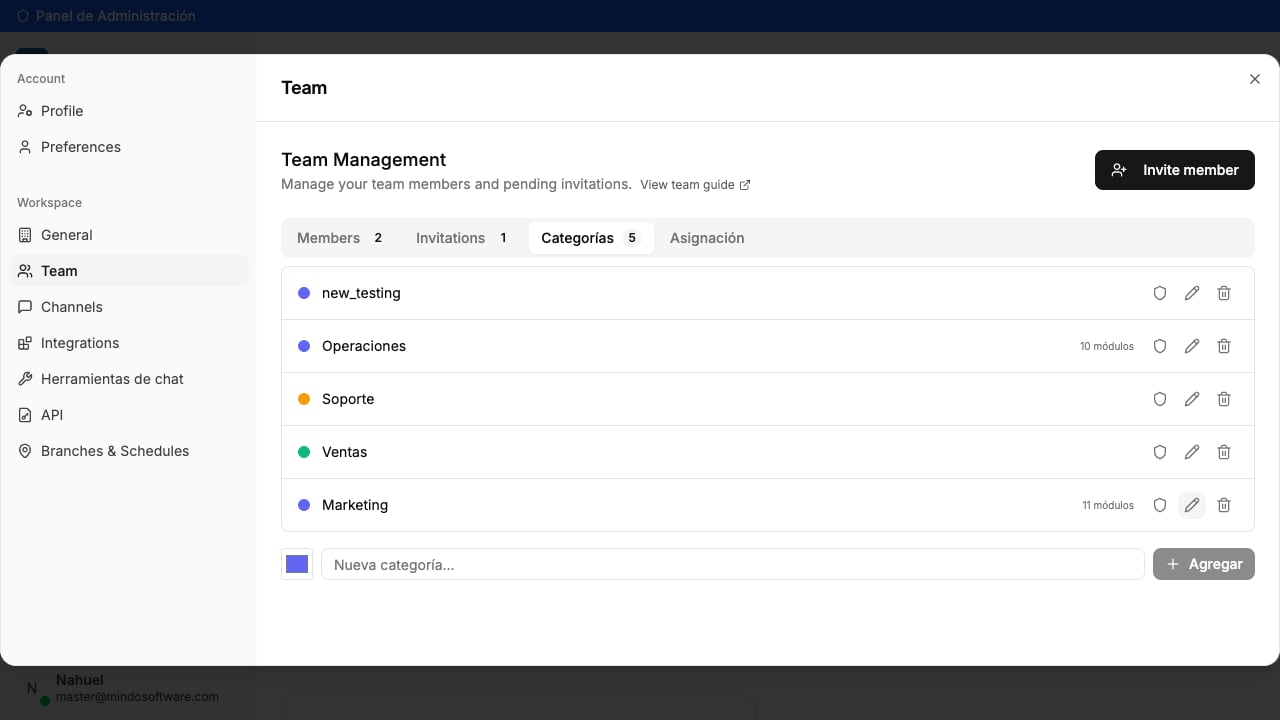Click the 11 módulos label on Marketing
Viewport: 1280px width, 720px height.
[x=1108, y=505]
